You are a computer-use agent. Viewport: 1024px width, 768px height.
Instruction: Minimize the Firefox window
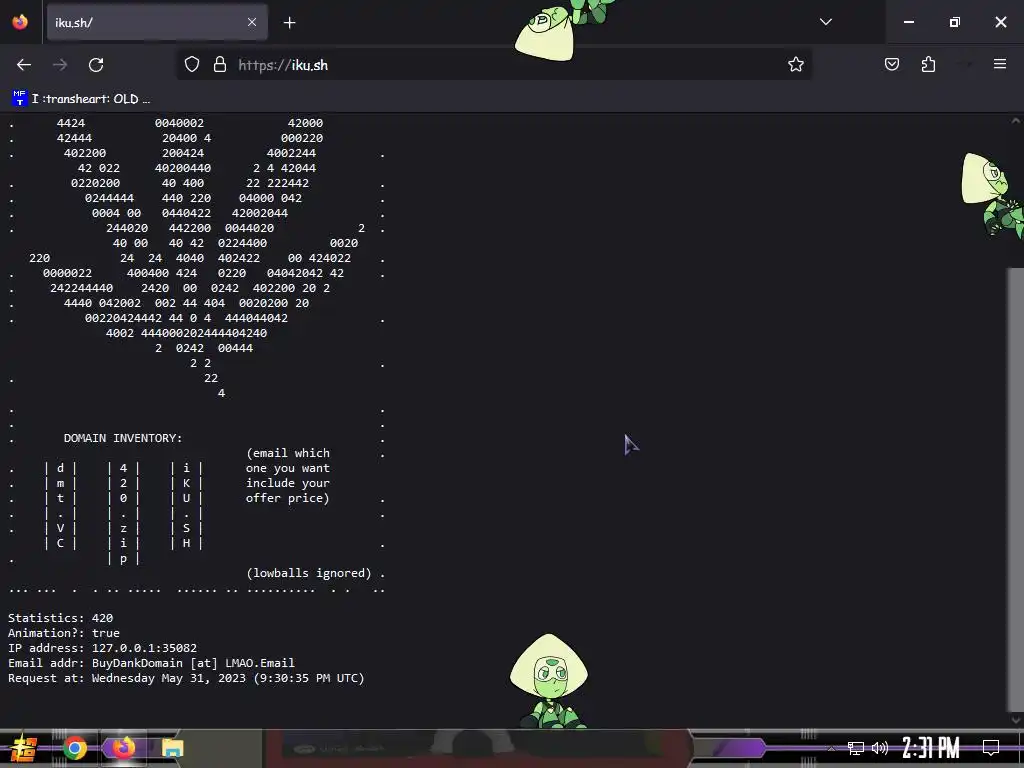pos(908,22)
